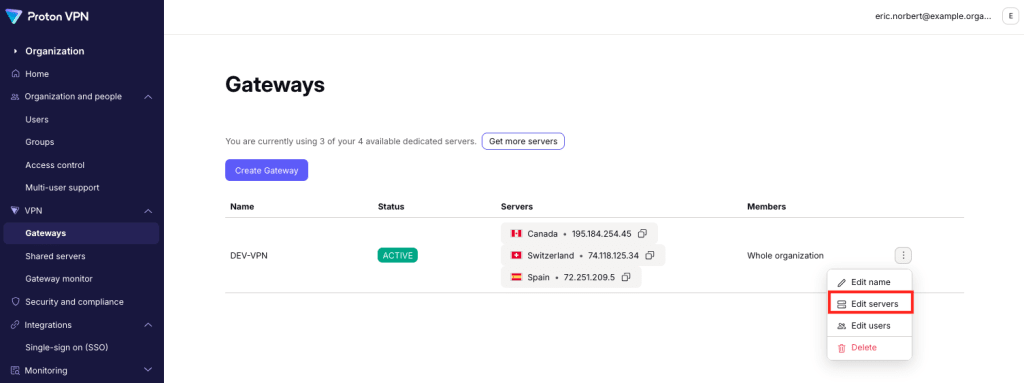
Task: Click IP address 74.118.125.34
Action: coord(613,256)
